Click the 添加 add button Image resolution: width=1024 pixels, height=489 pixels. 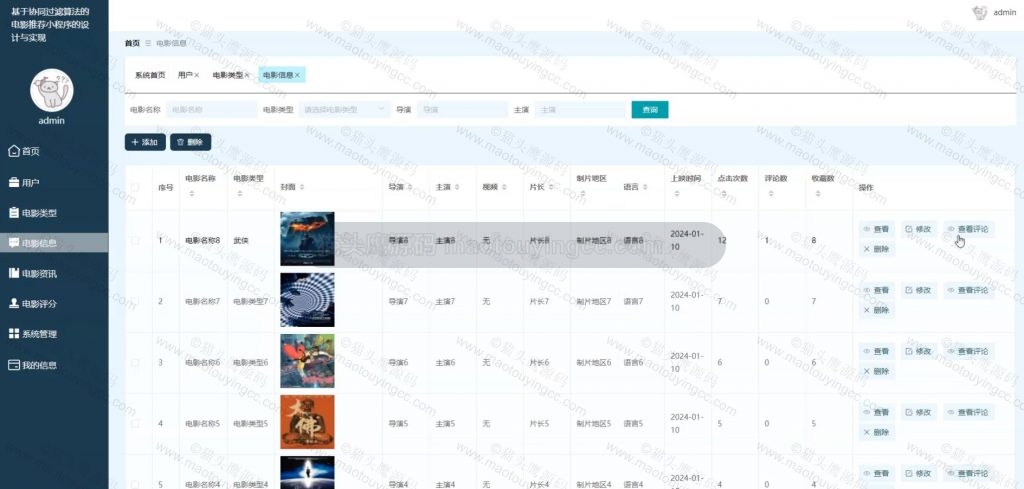point(145,142)
